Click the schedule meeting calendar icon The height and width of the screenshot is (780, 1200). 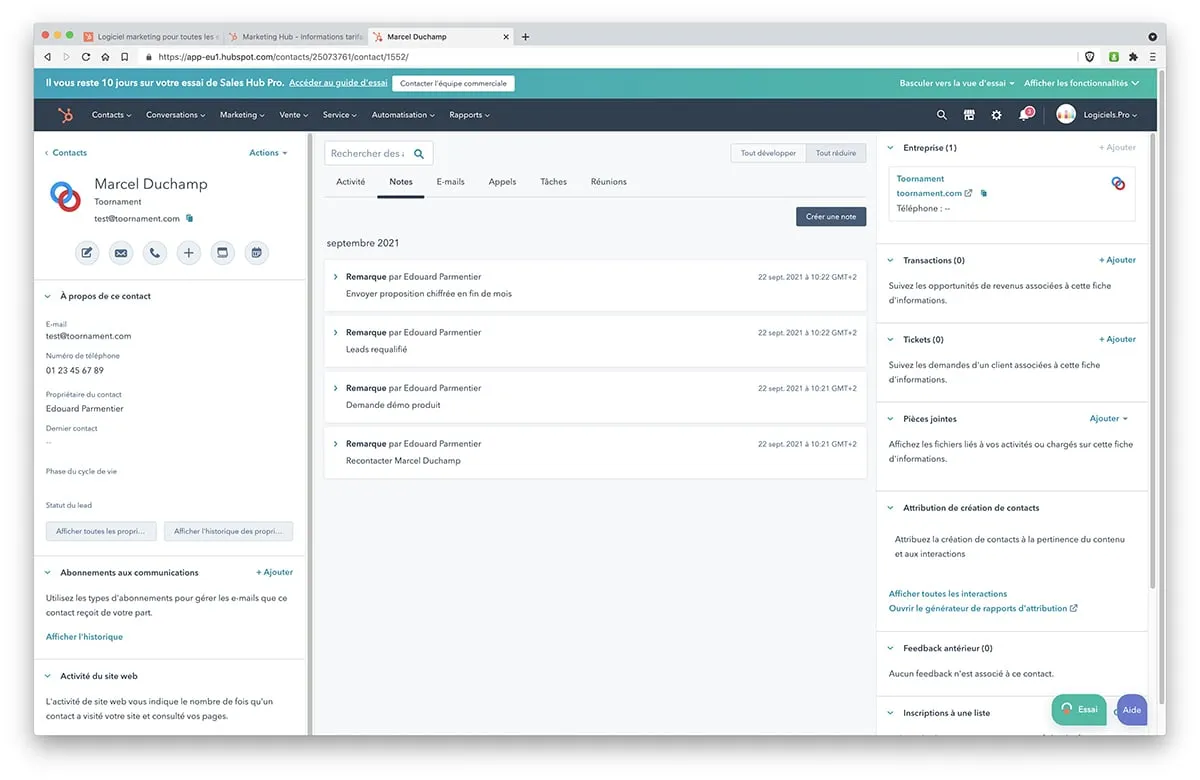(x=257, y=253)
